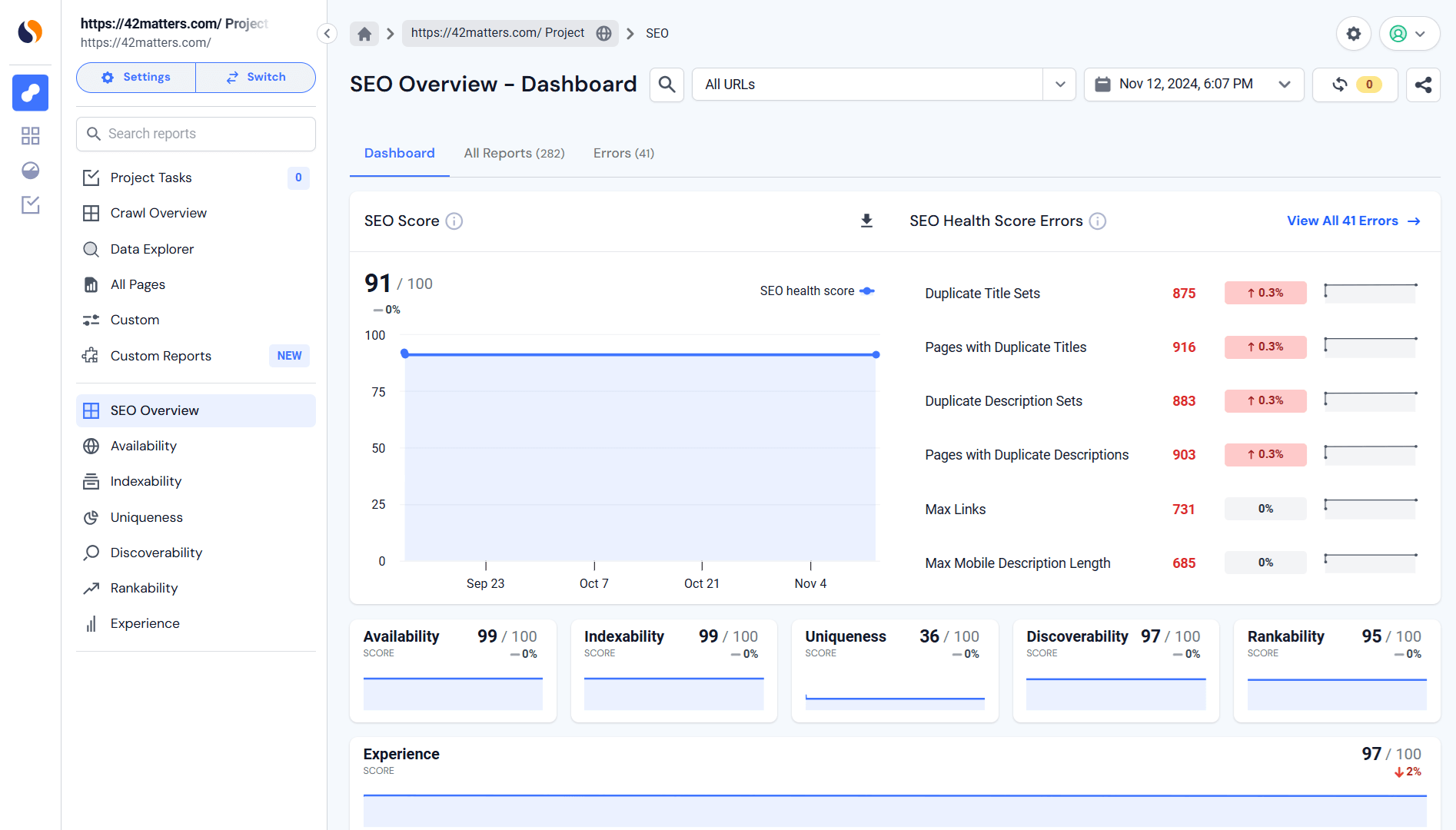Switch to the All Reports tab
Image resolution: width=1456 pixels, height=830 pixels.
coord(514,153)
